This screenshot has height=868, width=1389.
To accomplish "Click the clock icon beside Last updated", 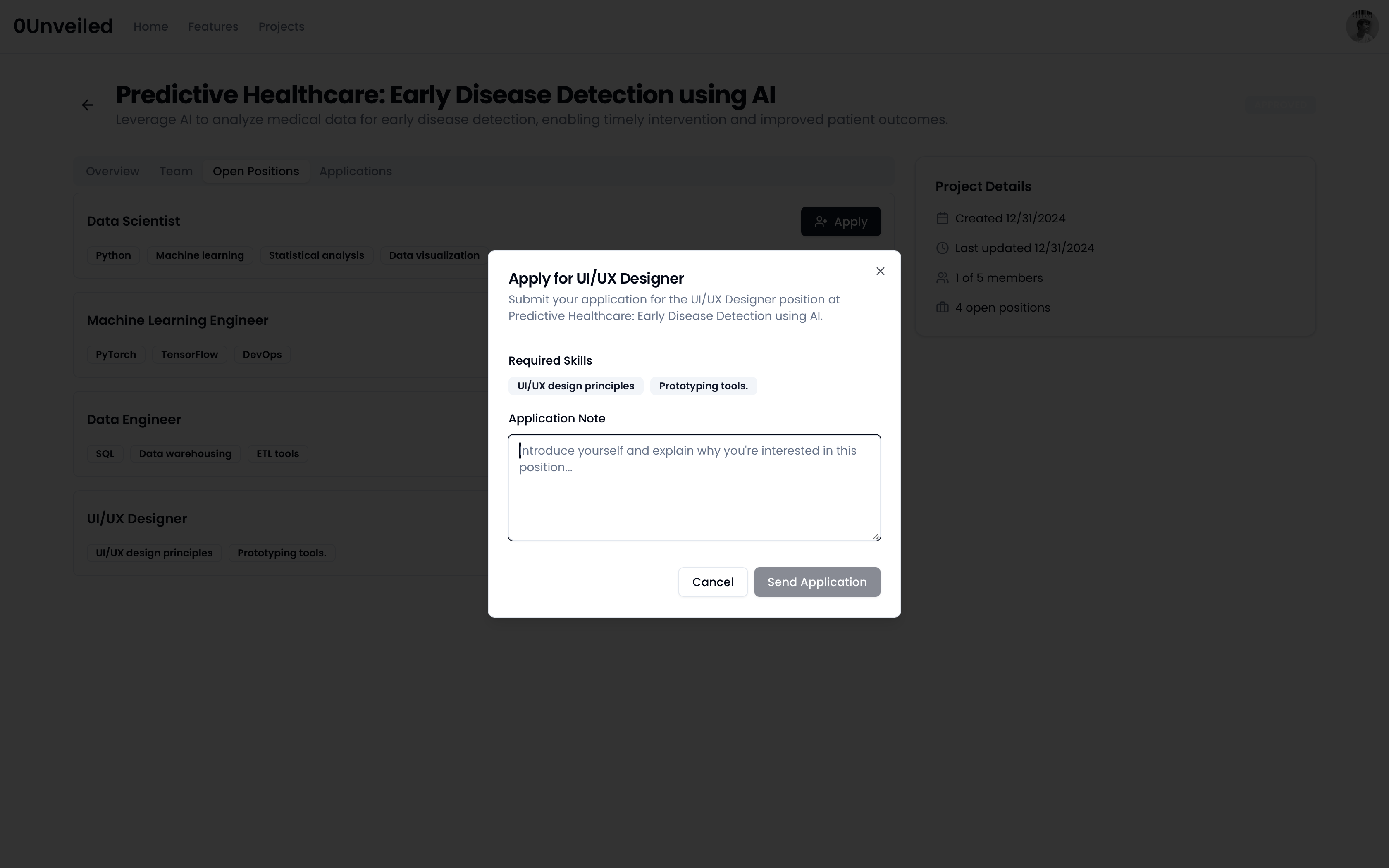I will 942,248.
